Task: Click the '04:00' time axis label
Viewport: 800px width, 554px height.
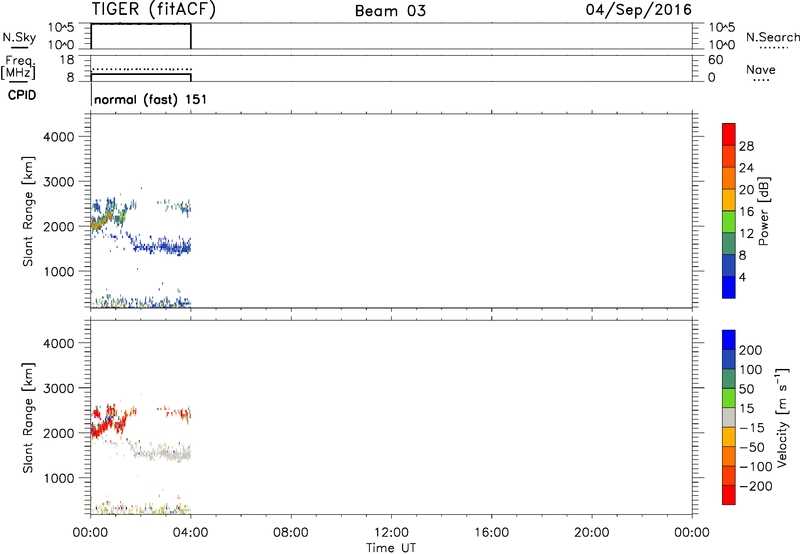Action: coord(190,533)
